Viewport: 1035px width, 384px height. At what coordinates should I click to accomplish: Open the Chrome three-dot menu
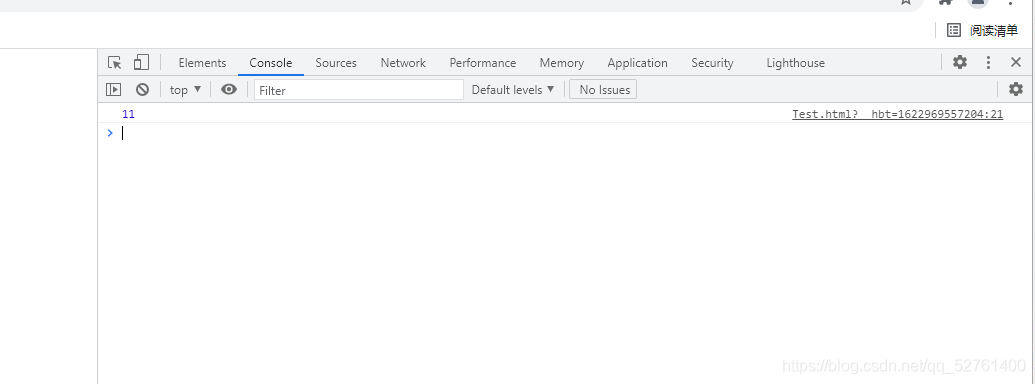click(x=1010, y=2)
